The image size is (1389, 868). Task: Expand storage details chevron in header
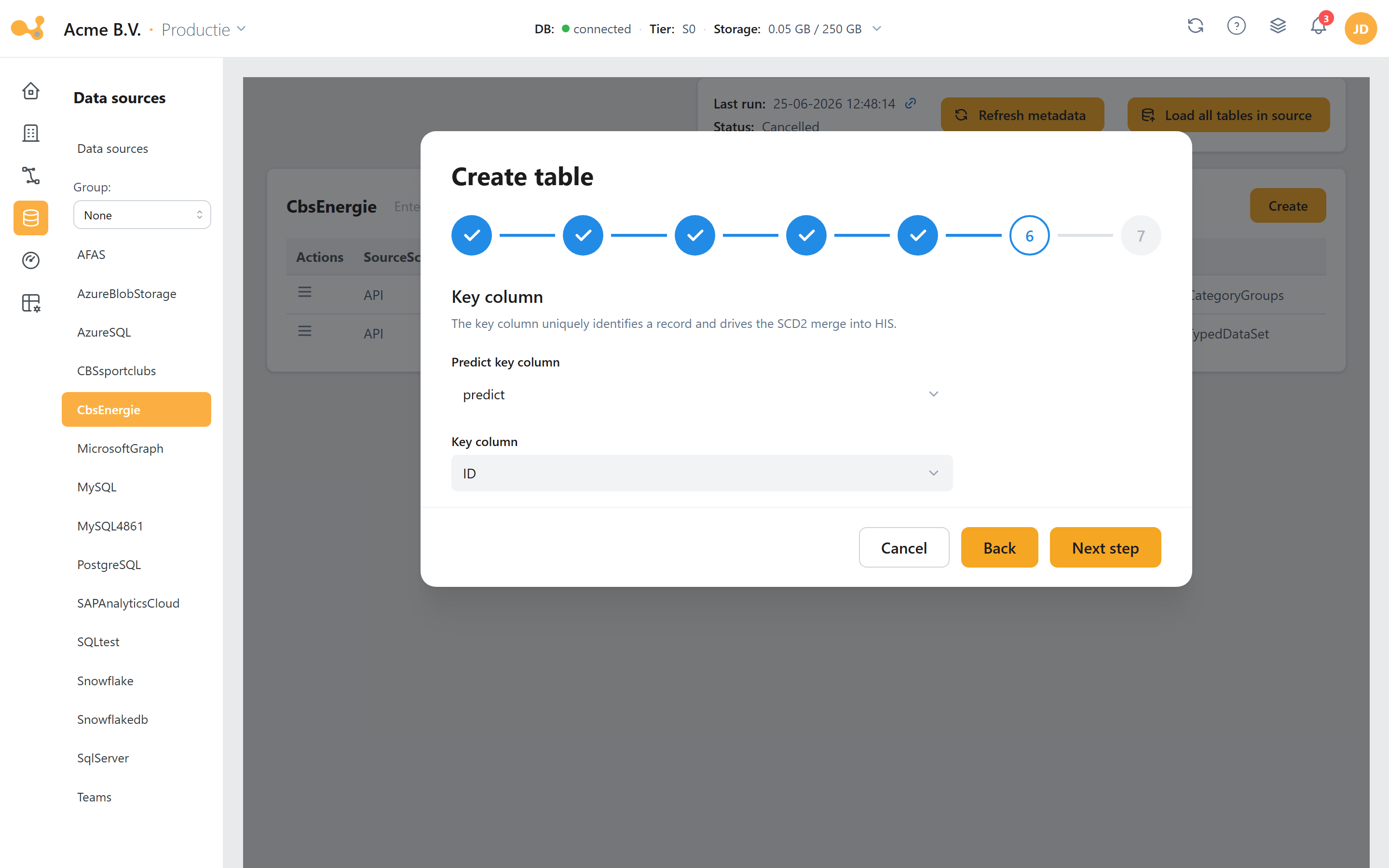pyautogui.click(x=876, y=29)
